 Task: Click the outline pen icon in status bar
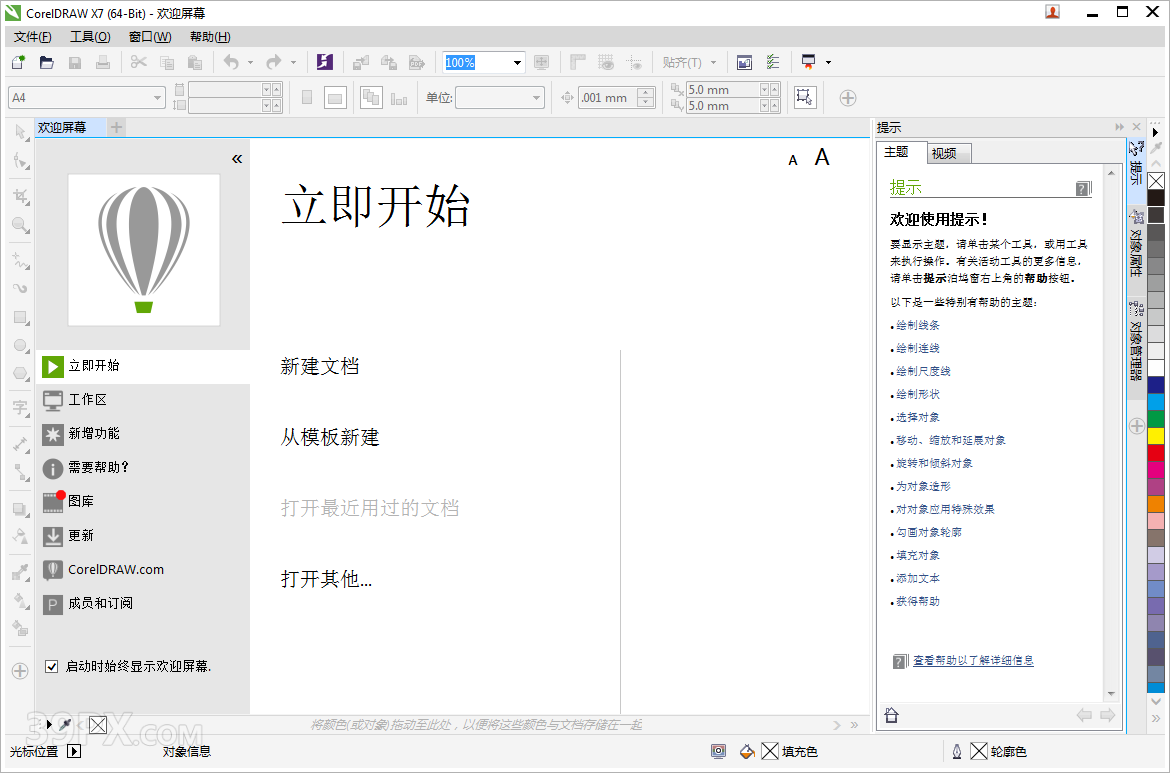957,751
